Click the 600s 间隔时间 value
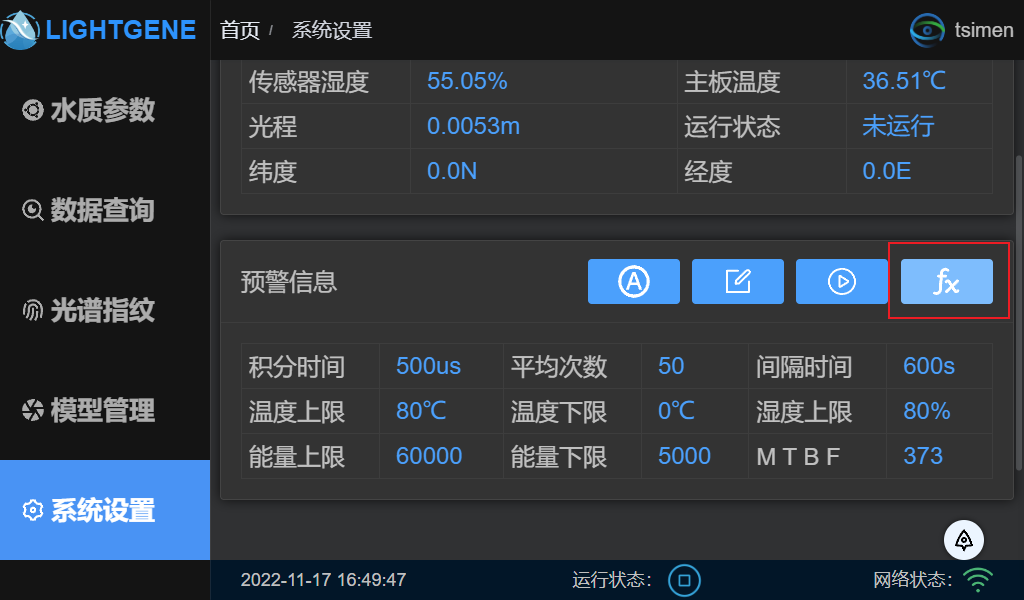Viewport: 1024px width, 600px height. pos(929,366)
